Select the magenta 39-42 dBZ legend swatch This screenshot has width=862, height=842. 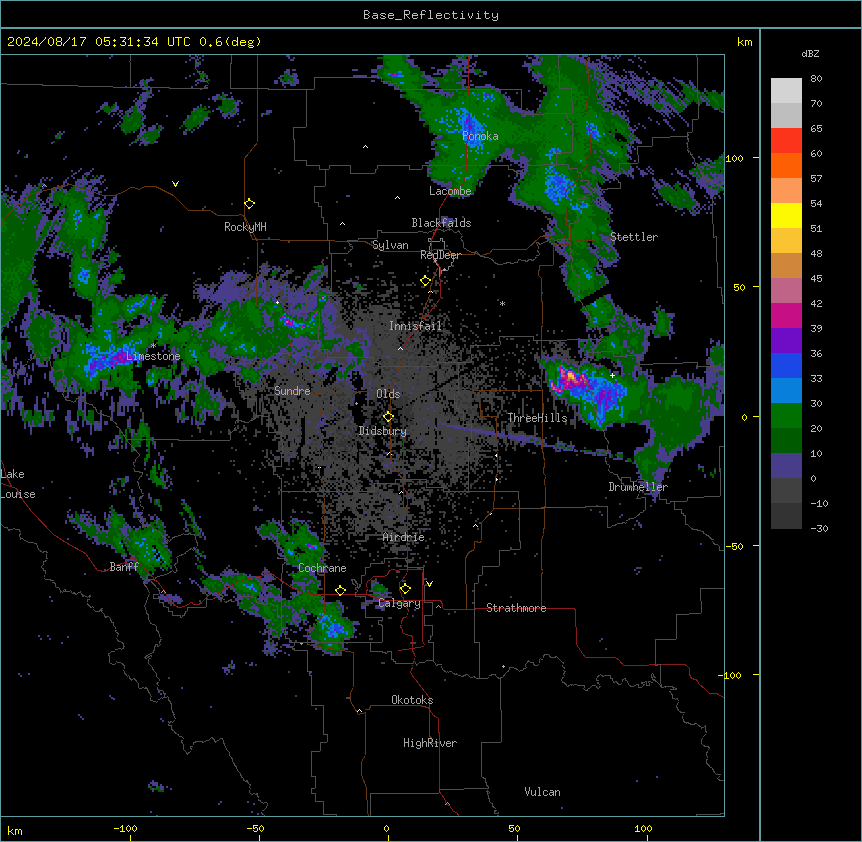tap(786, 316)
